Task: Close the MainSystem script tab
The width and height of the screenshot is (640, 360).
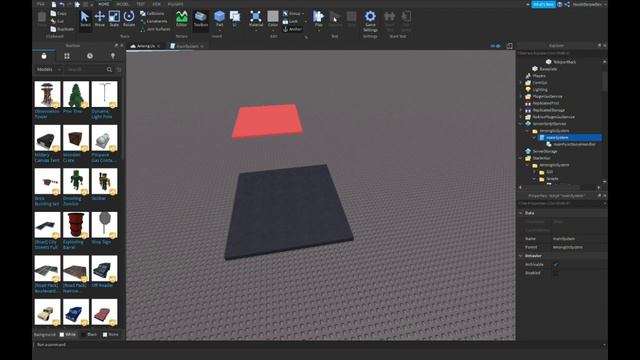Action: [202, 46]
